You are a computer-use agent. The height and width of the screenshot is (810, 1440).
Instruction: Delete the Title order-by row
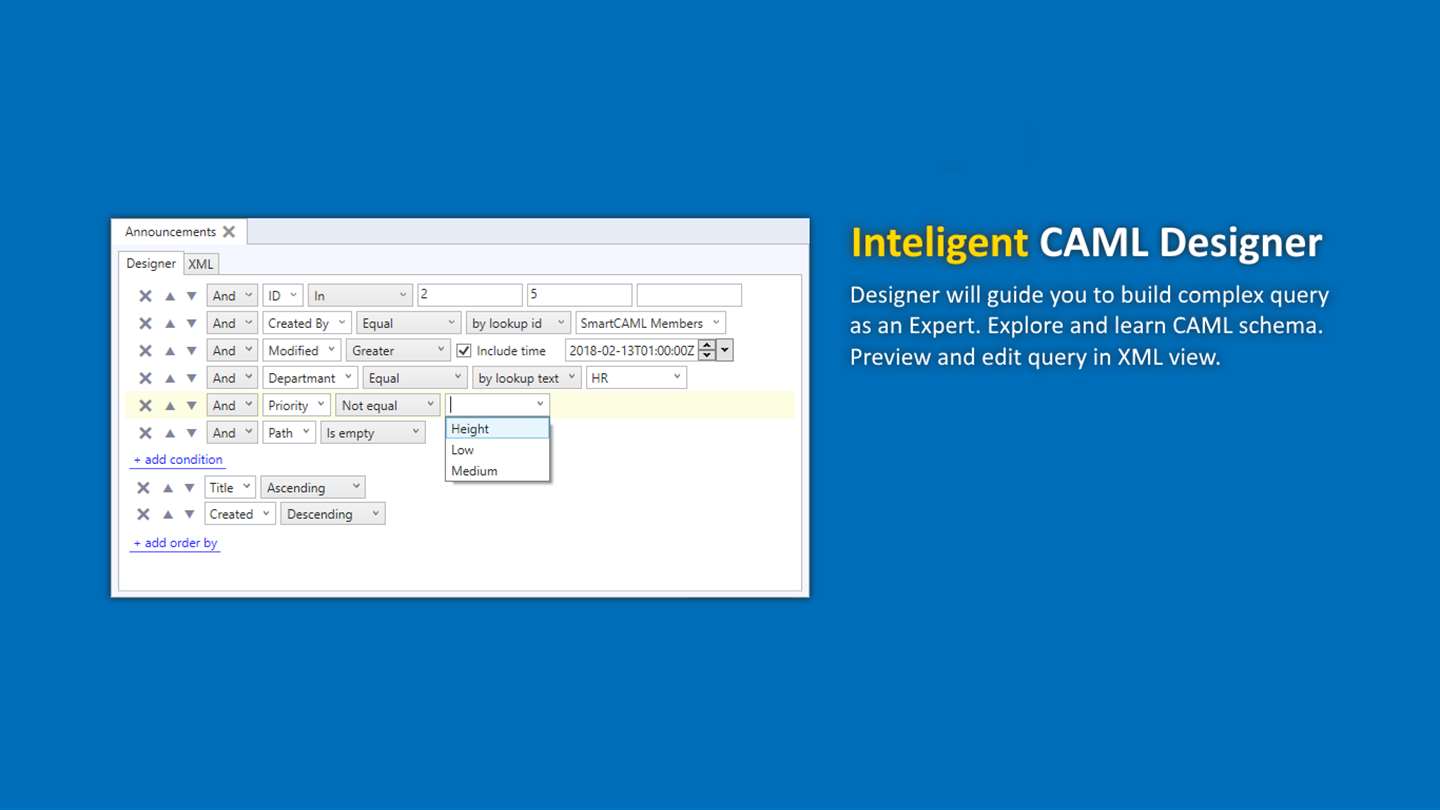coord(143,488)
